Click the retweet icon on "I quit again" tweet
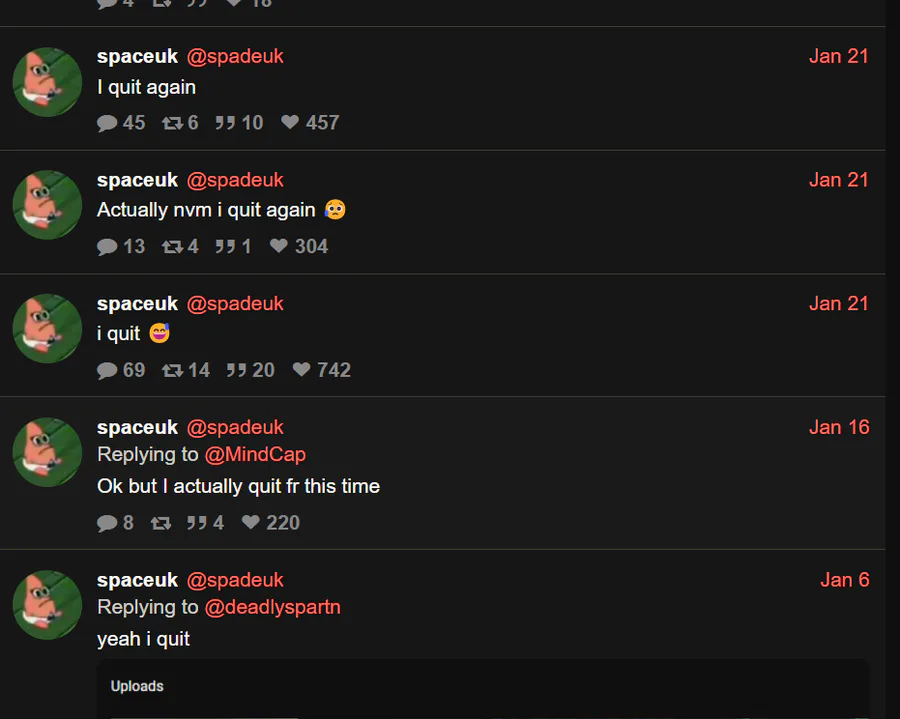The height and width of the screenshot is (719, 900). [172, 123]
